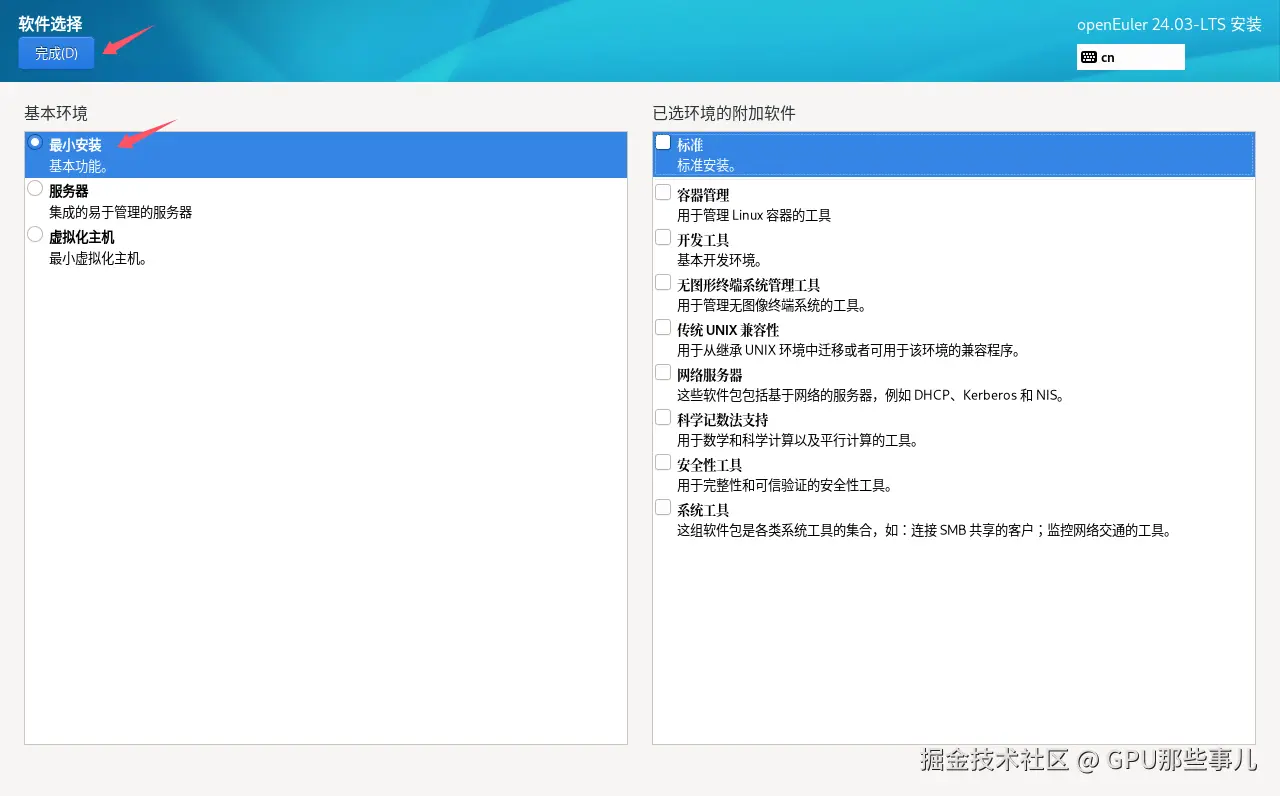The height and width of the screenshot is (796, 1280).
Task: Check the 容器管理 software option
Action: [x=663, y=191]
